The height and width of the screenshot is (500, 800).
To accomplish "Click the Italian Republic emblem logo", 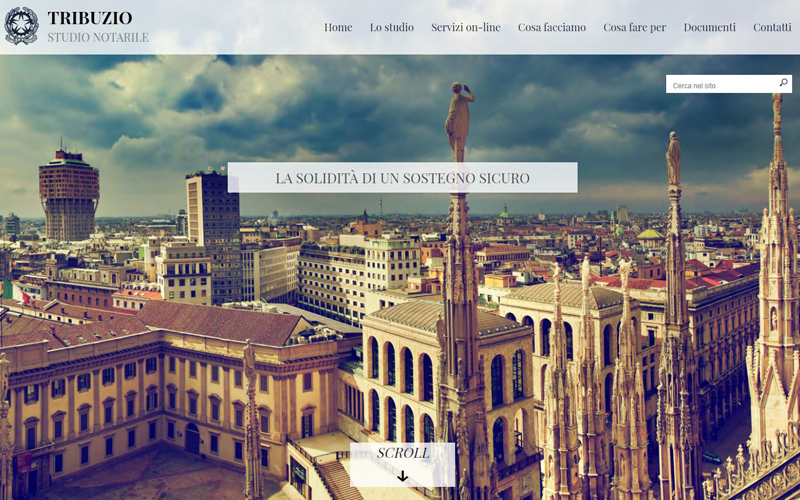I will 21,26.
